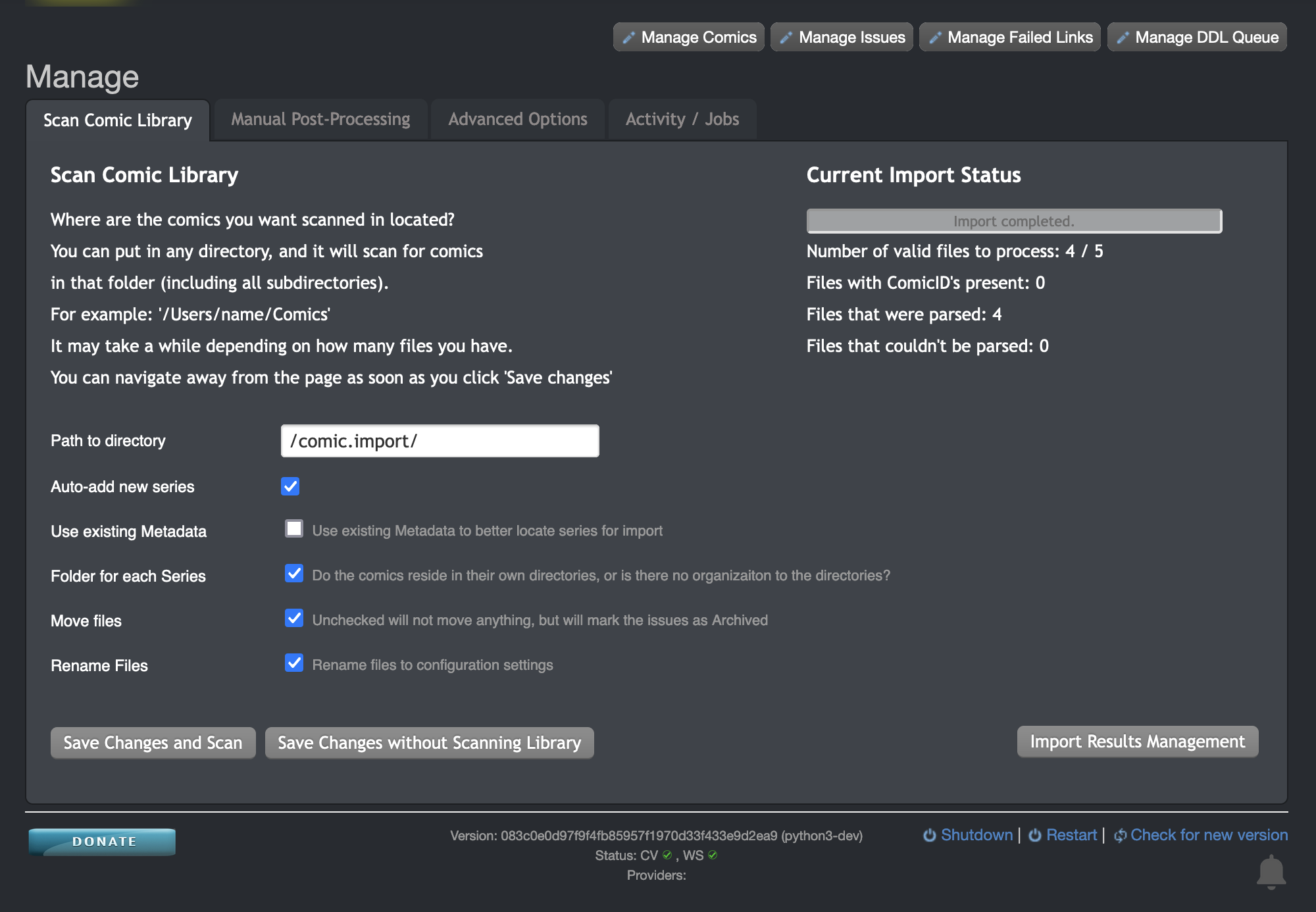Open Import Results Management
1316x912 pixels.
pos(1137,742)
